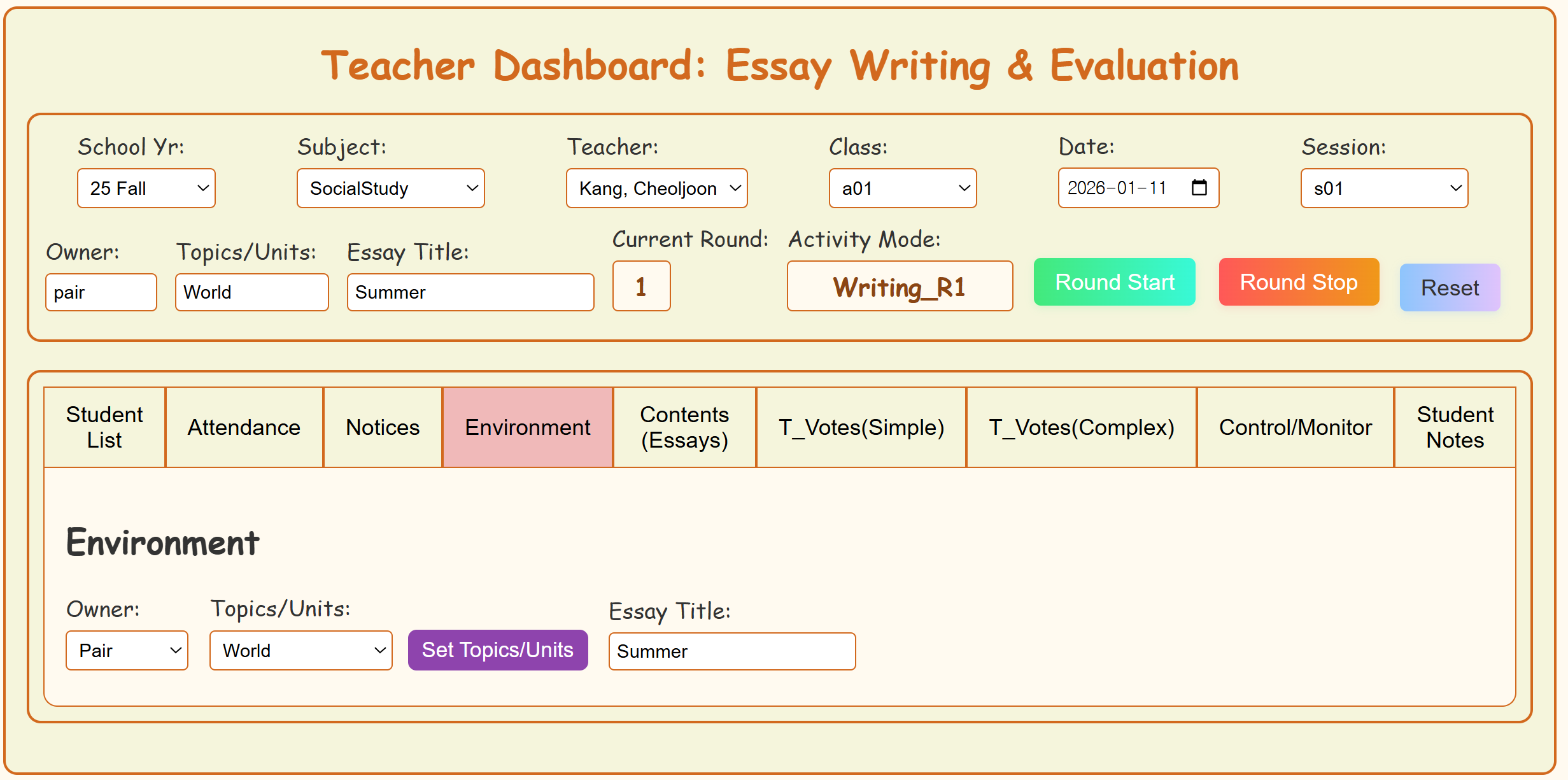Image resolution: width=1568 pixels, height=780 pixels.
Task: Expand the Teacher dropdown list
Action: [x=656, y=188]
